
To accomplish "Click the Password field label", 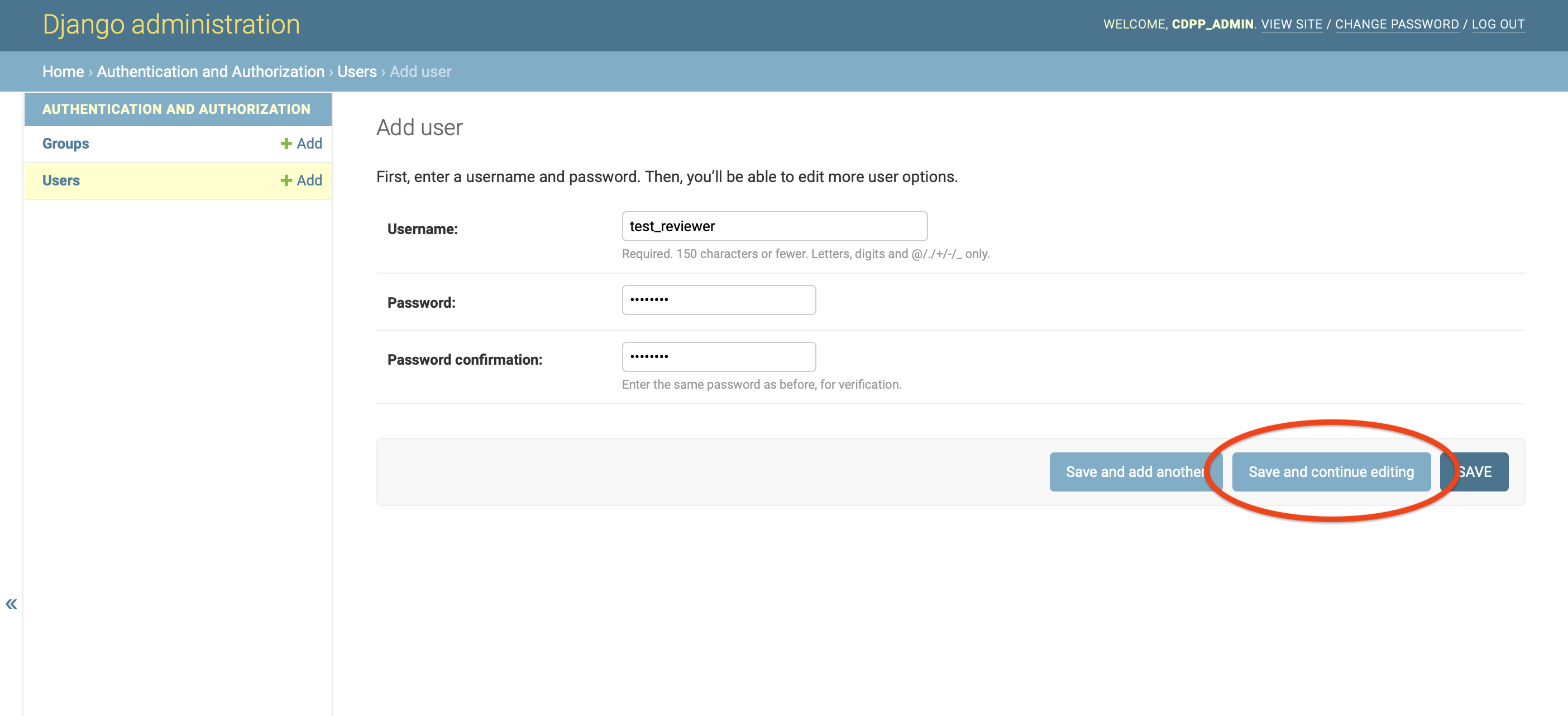I will [x=421, y=303].
